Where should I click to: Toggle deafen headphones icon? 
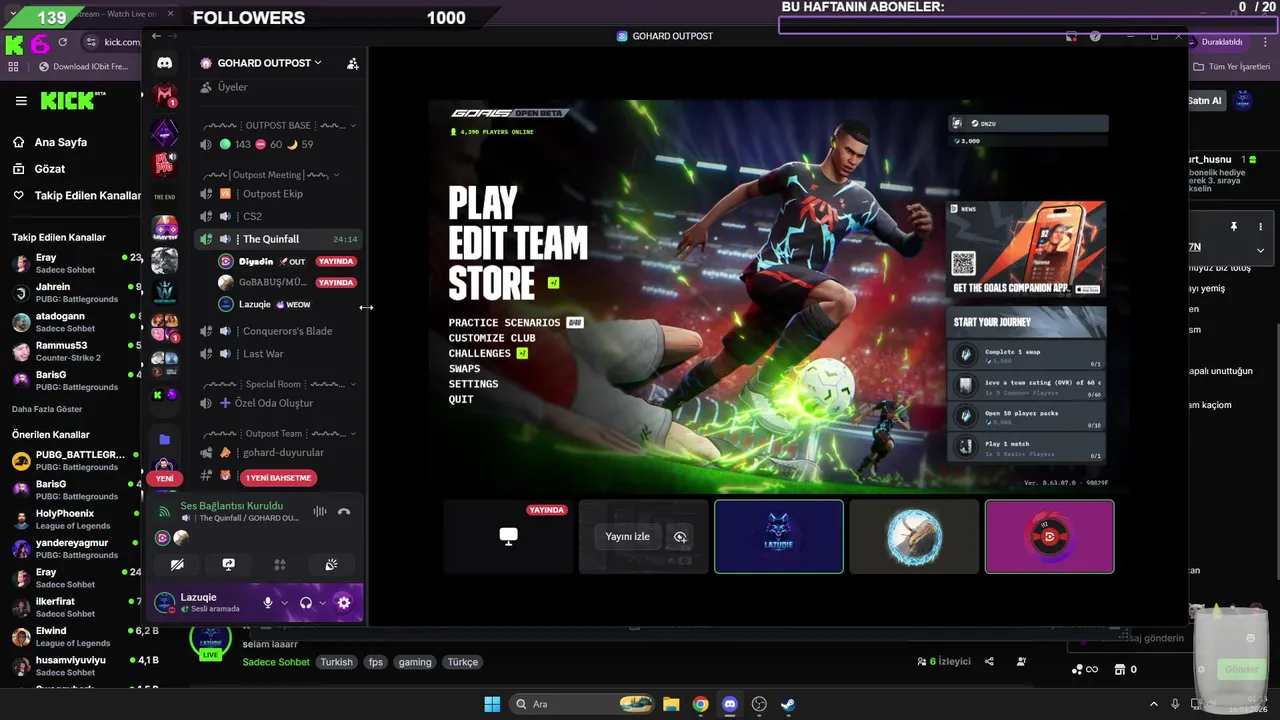click(306, 603)
